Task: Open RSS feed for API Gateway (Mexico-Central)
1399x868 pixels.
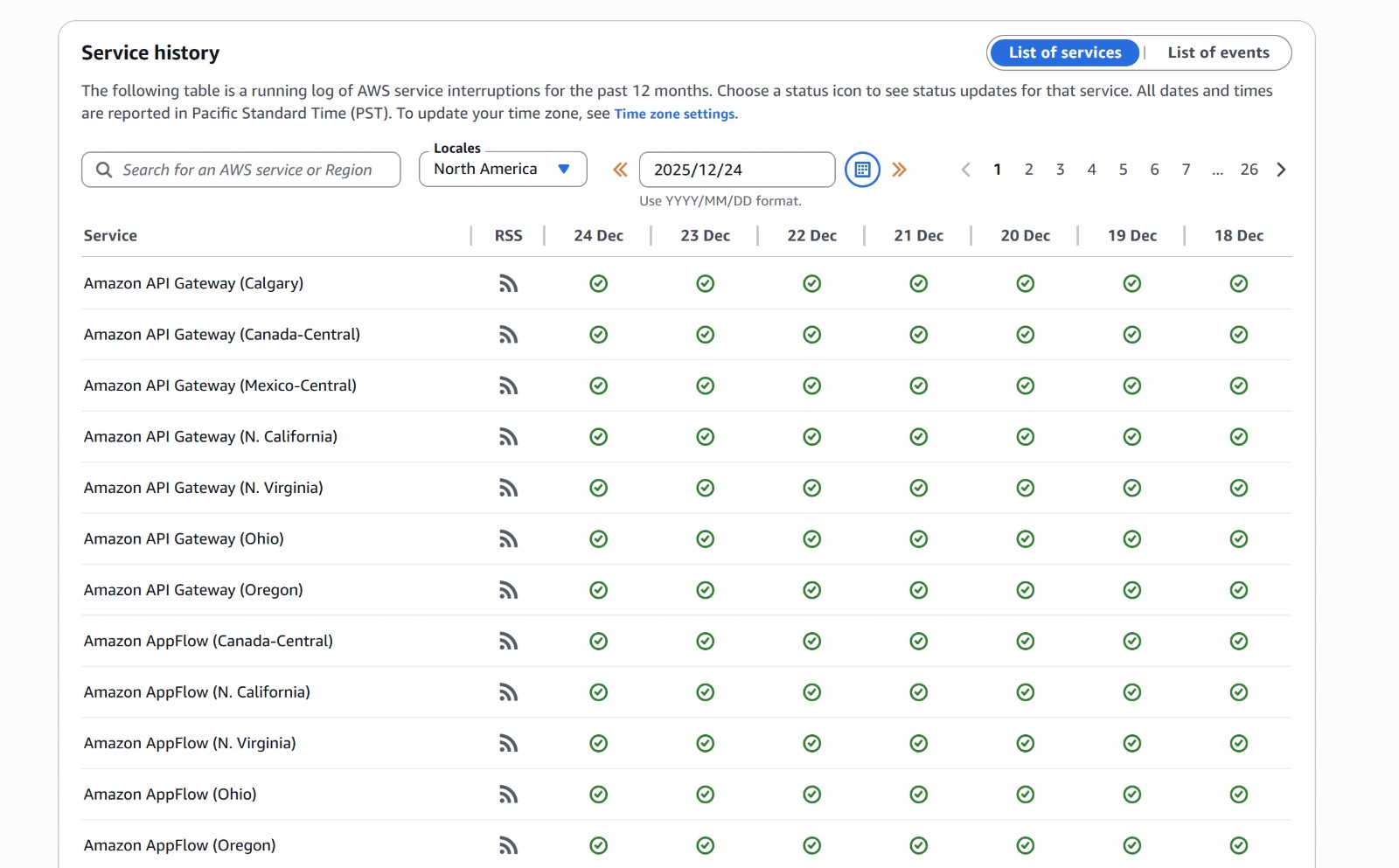Action: tap(508, 385)
